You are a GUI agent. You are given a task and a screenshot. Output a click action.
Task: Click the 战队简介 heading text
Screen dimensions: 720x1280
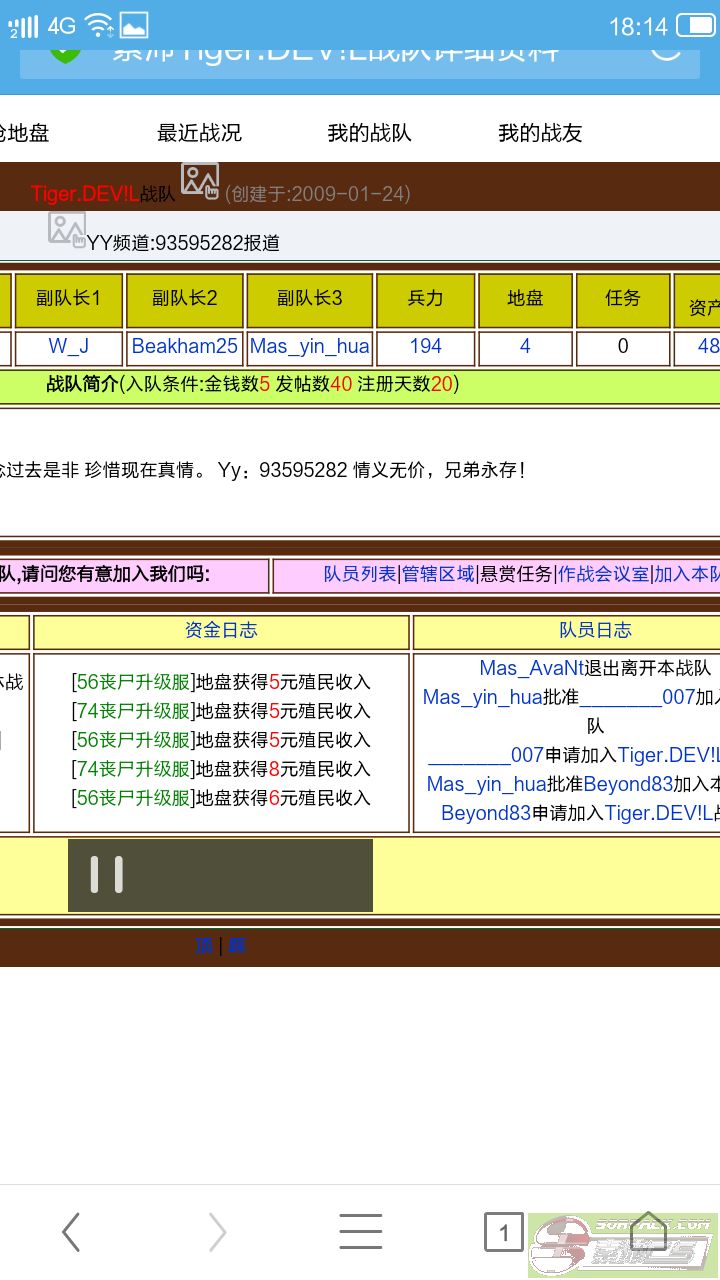point(83,383)
